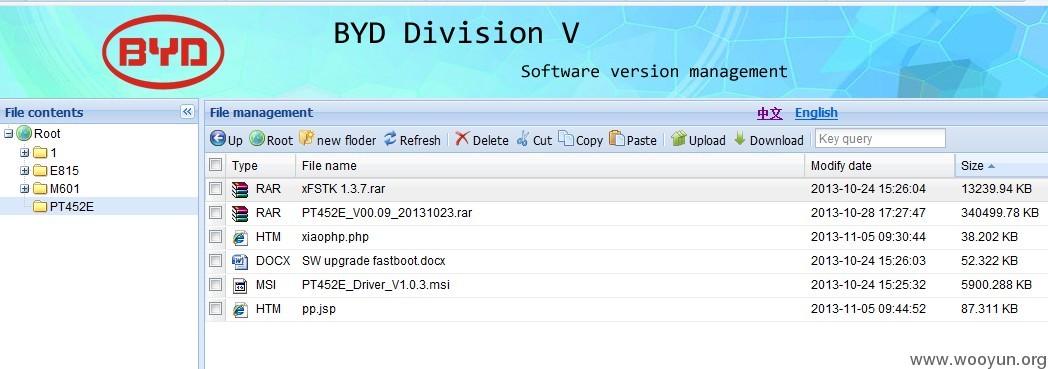1048x369 pixels.
Task: Click the E815 folder icon
Action: point(40,170)
